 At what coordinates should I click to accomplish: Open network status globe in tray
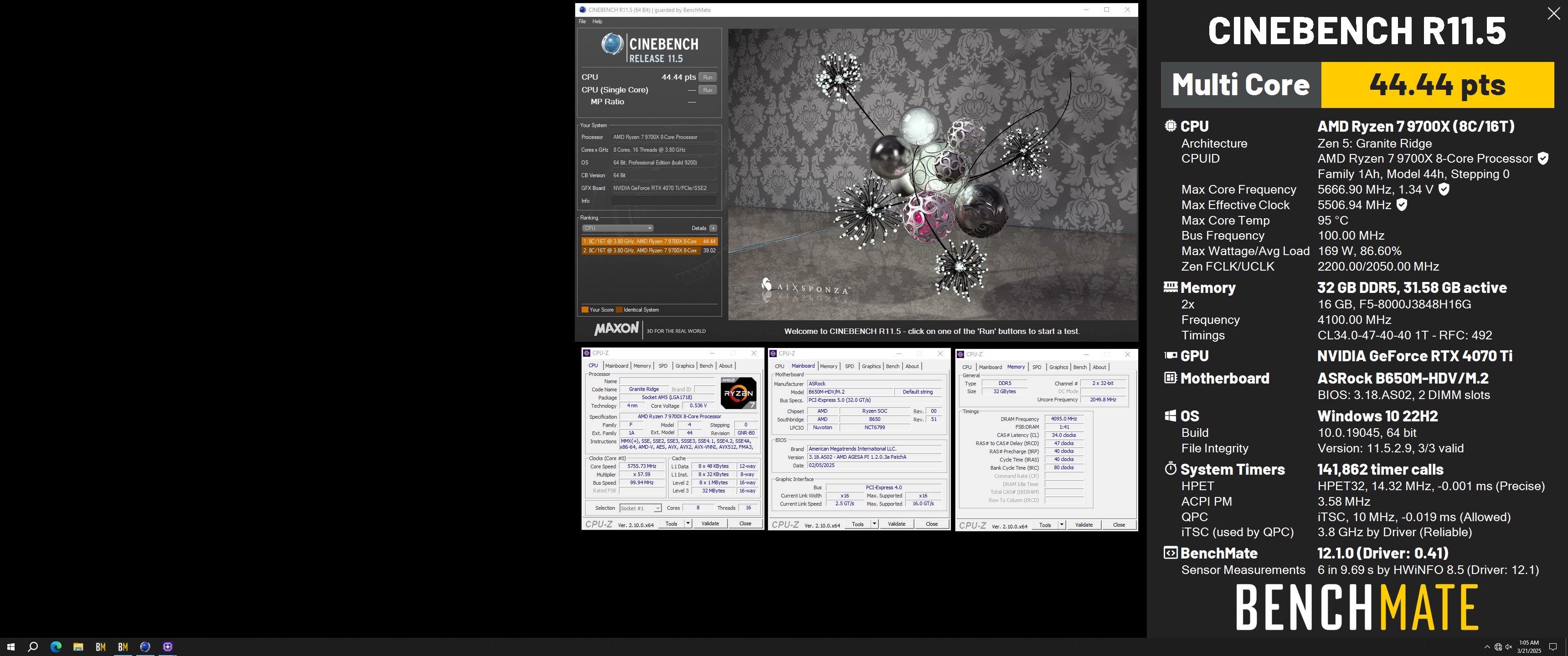[x=1498, y=647]
